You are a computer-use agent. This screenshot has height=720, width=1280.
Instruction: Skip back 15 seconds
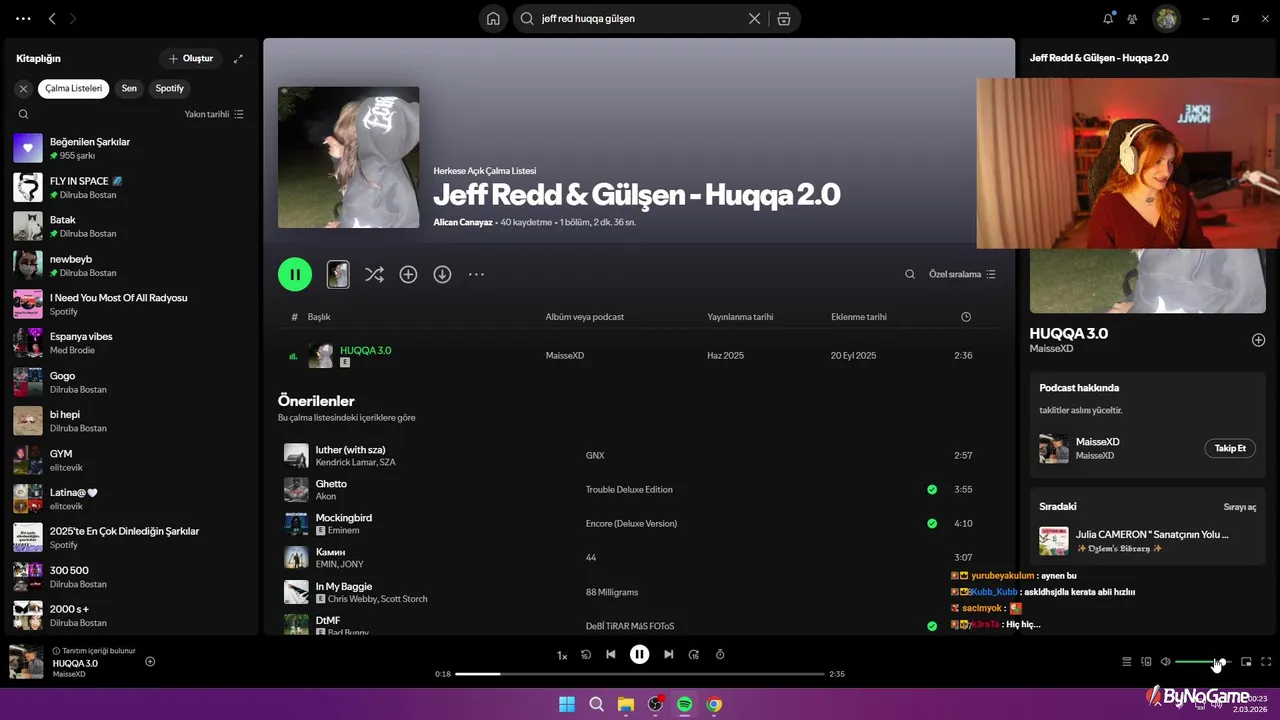(x=586, y=655)
